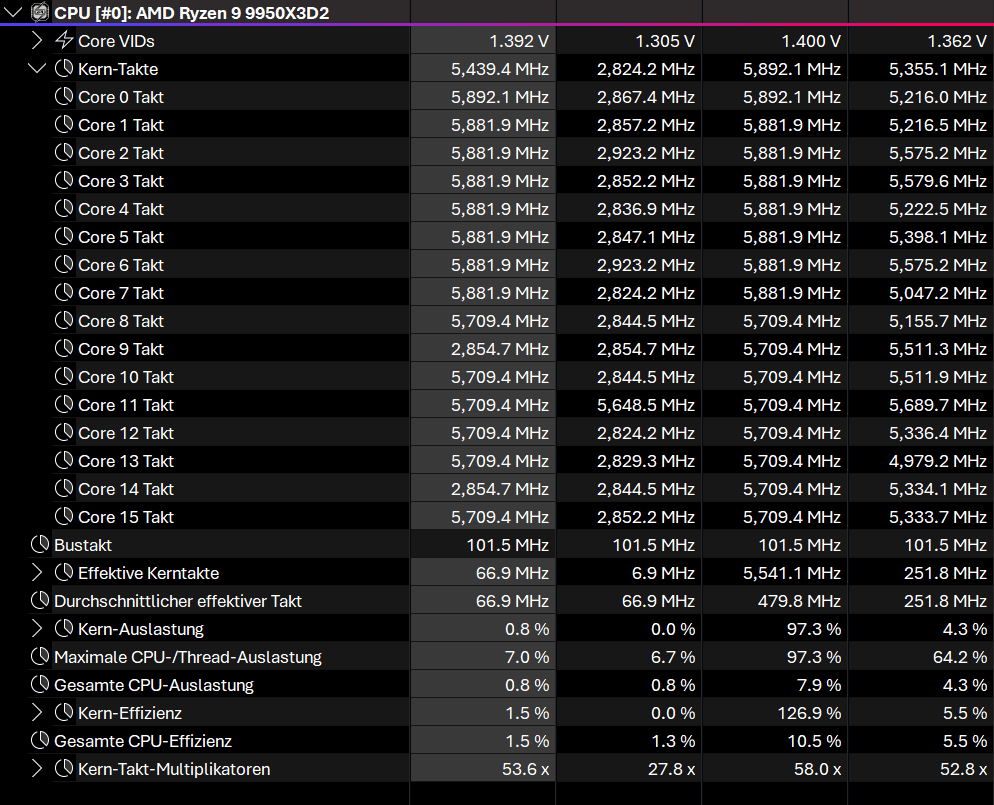Viewport: 994px width, 805px height.
Task: Select Maximale CPU-/Thread-Auslastung label
Action: 188,657
